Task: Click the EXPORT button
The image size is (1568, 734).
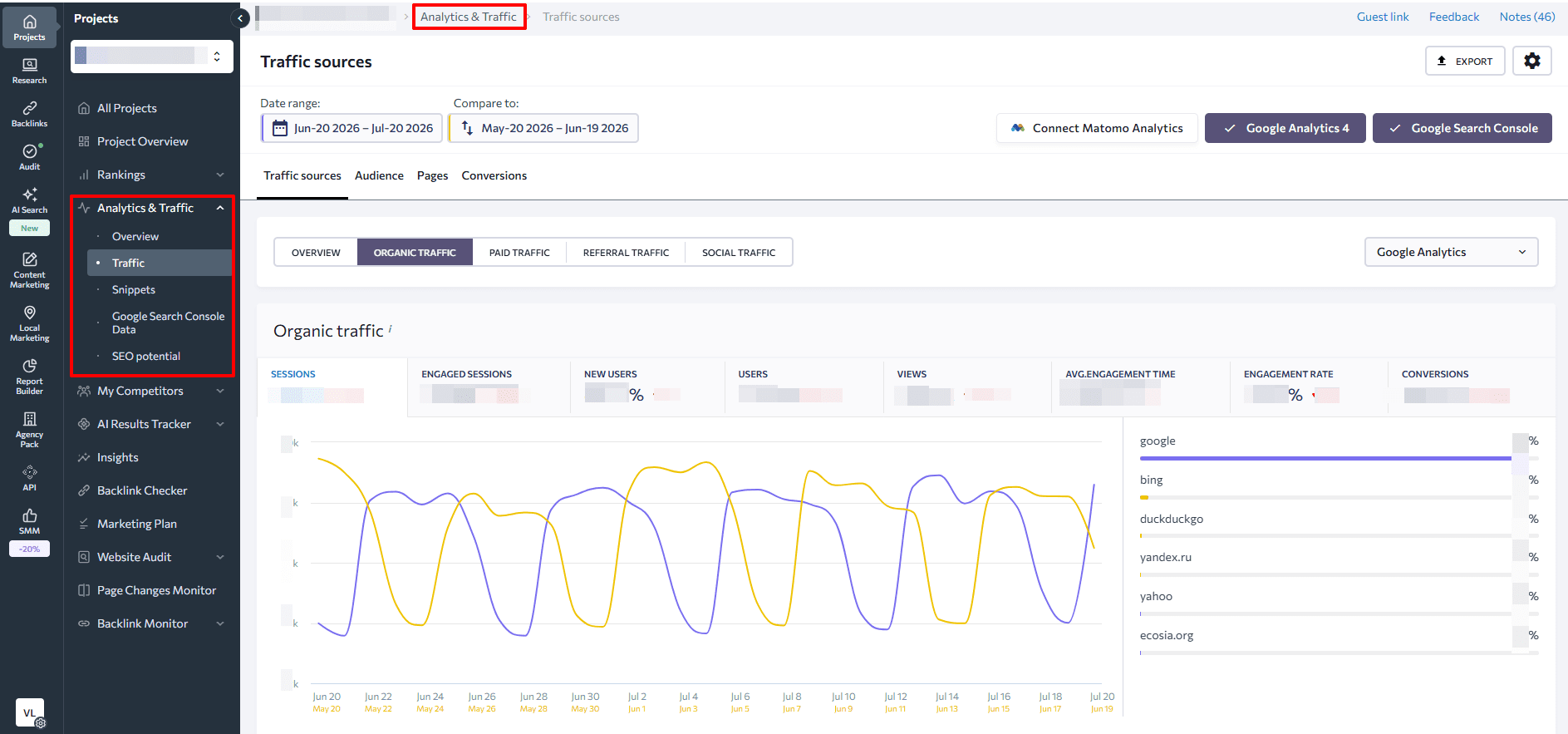Action: [1465, 61]
